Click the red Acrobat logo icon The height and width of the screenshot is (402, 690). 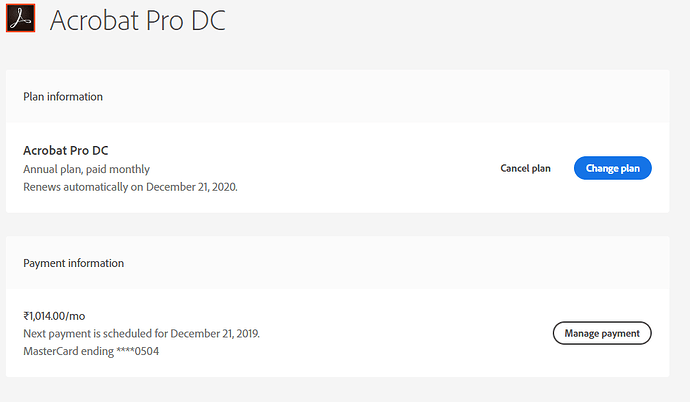pyautogui.click(x=20, y=18)
